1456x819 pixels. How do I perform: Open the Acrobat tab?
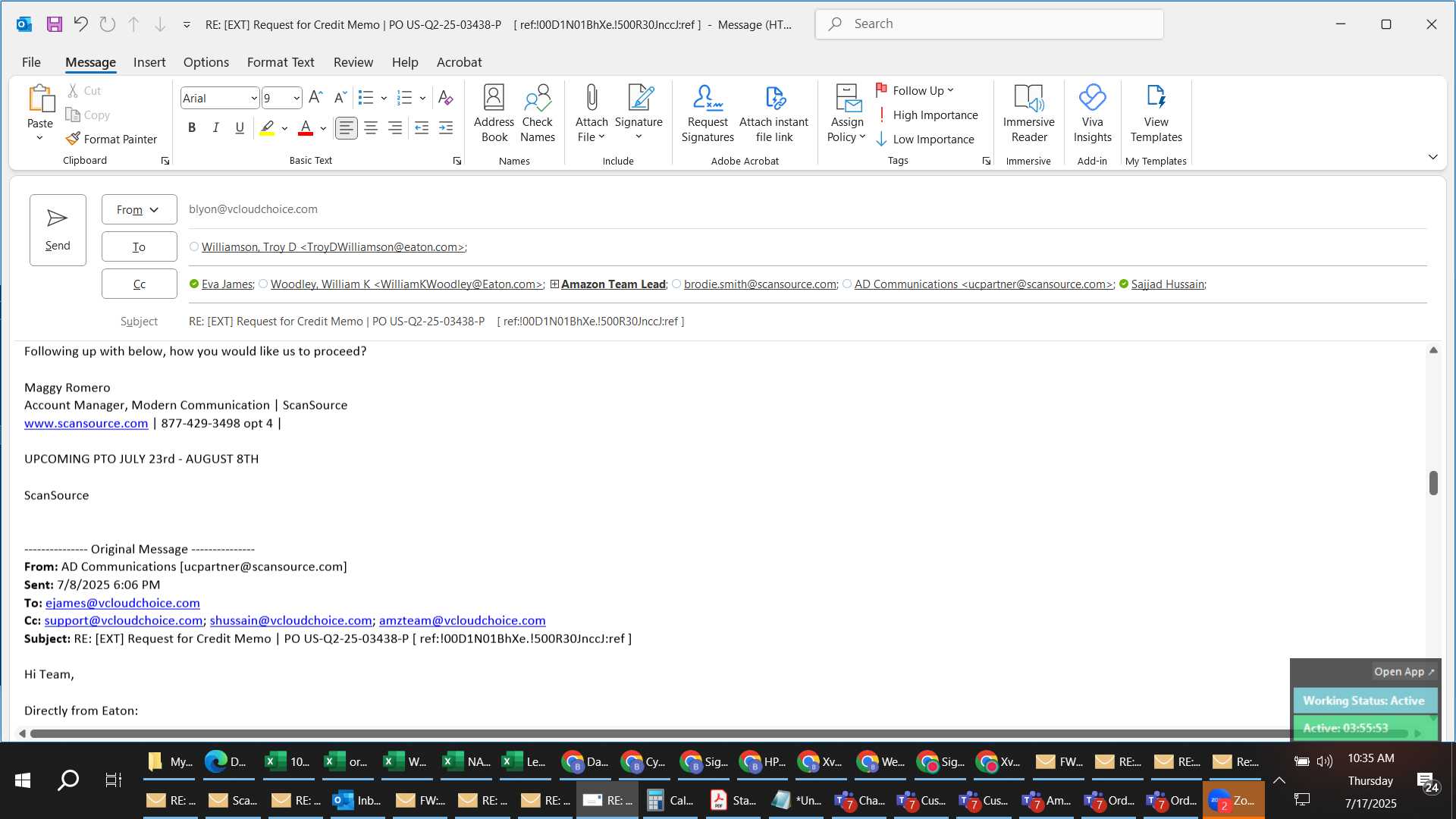tap(459, 62)
